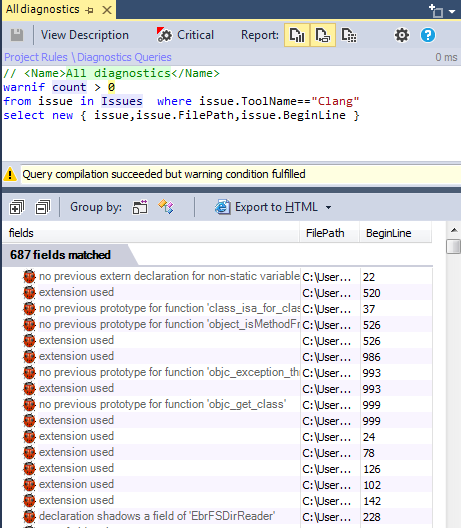Expand all result rows icon
This screenshot has height=528, width=461.
(x=17, y=207)
